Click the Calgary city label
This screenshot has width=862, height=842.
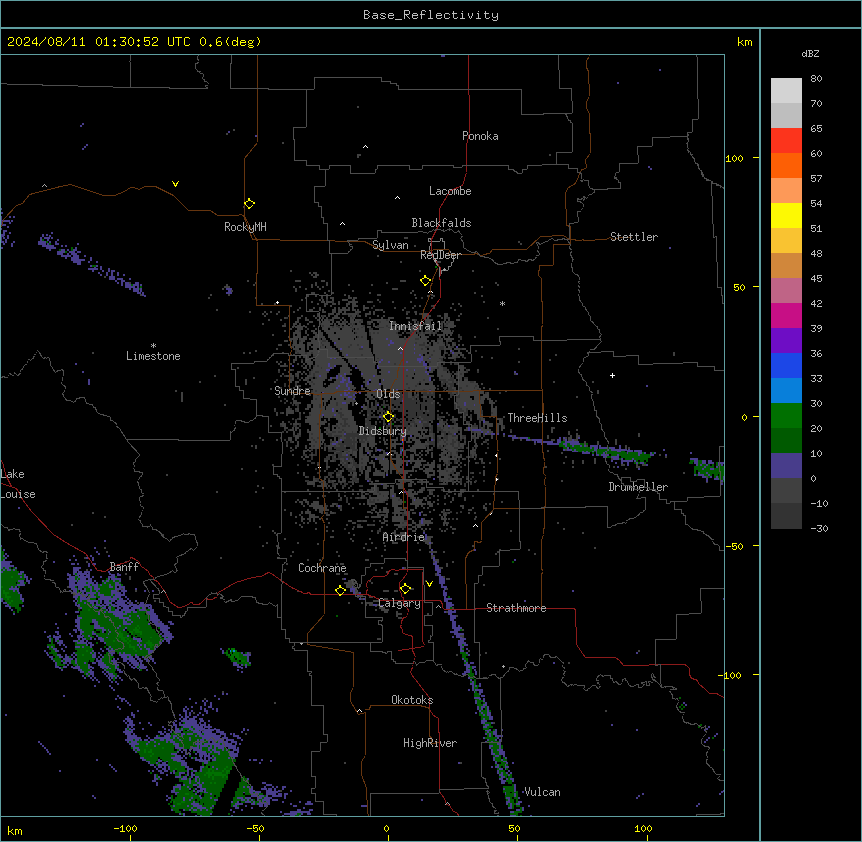pos(400,603)
